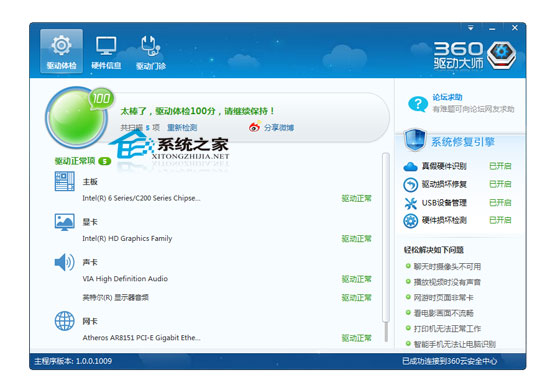Select VIA High Definition Audio entry
This screenshot has height=388, width=550.
click(125, 279)
